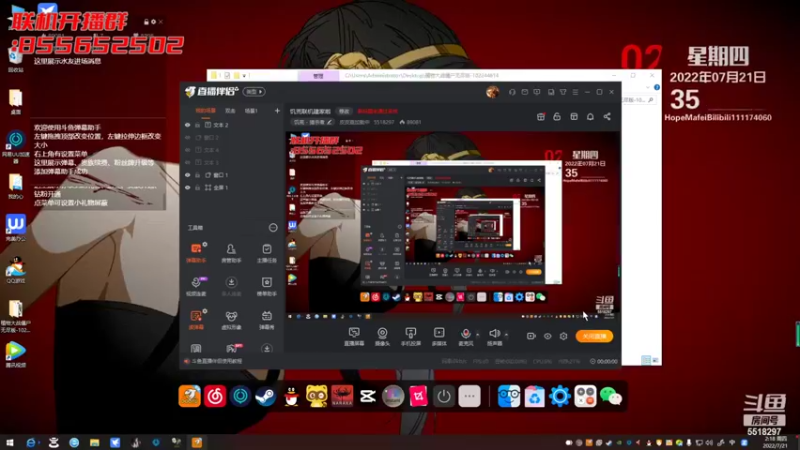Open the filter funnel icon in title bar
The height and width of the screenshot is (450, 800).
563,92
